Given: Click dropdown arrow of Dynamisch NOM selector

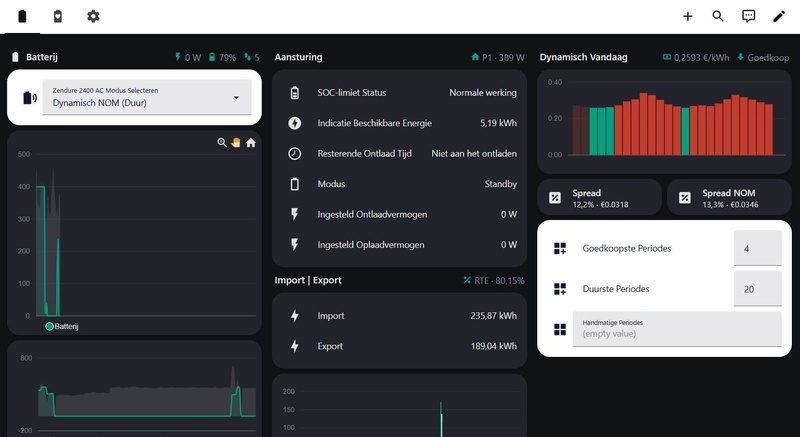Looking at the screenshot, I should 236,97.
